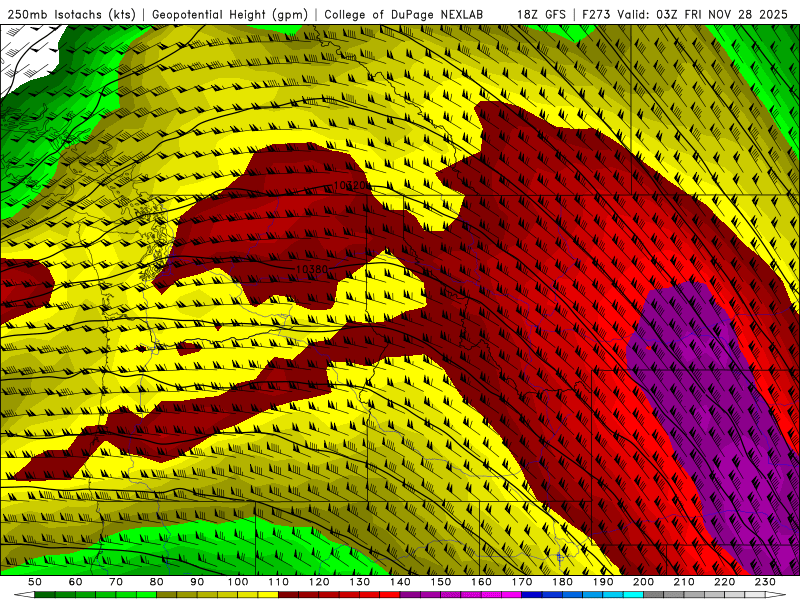
Task: Click the 10320 height contour label
Action: 350,186
